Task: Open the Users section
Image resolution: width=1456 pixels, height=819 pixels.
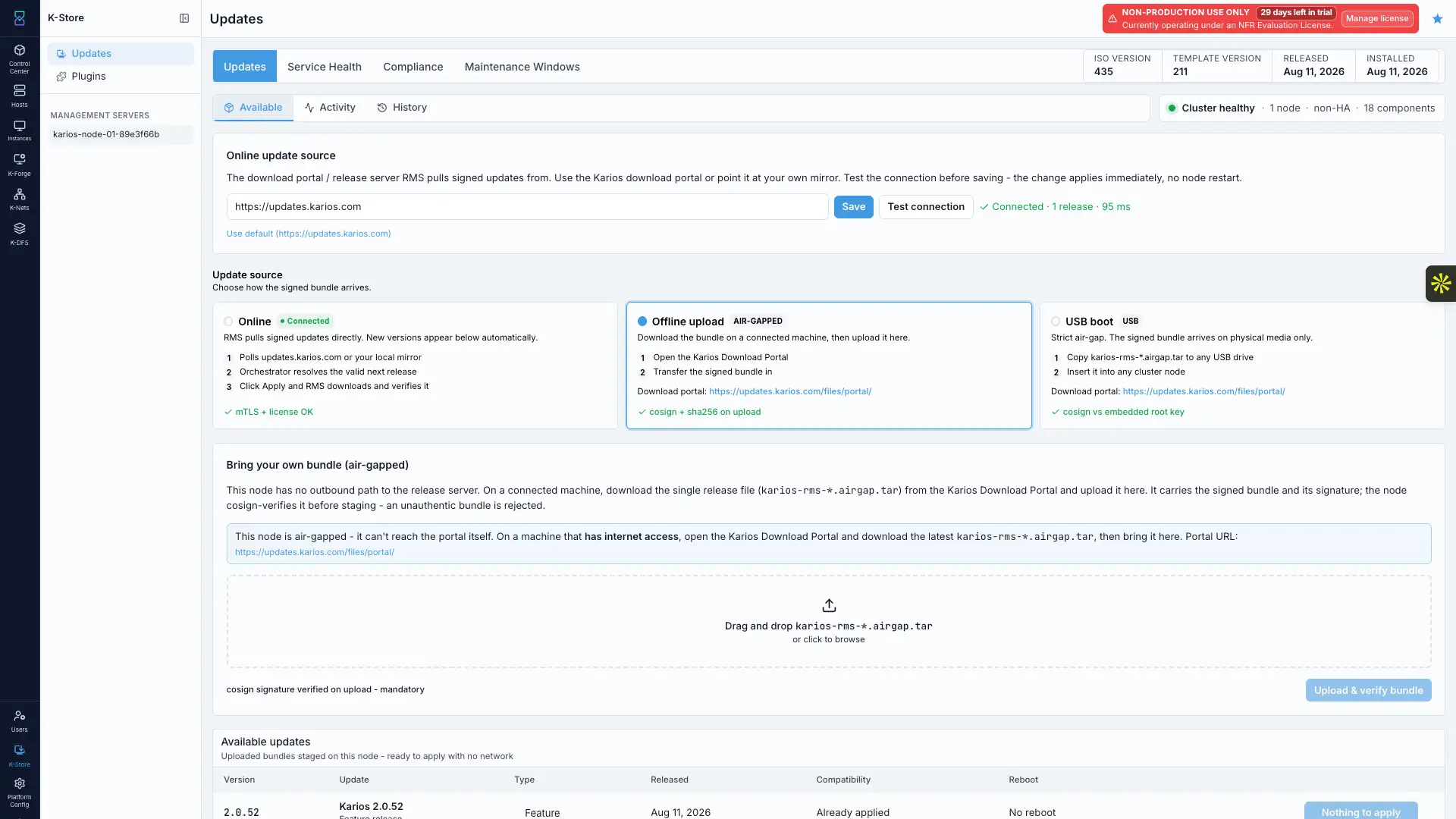Action: (20, 721)
